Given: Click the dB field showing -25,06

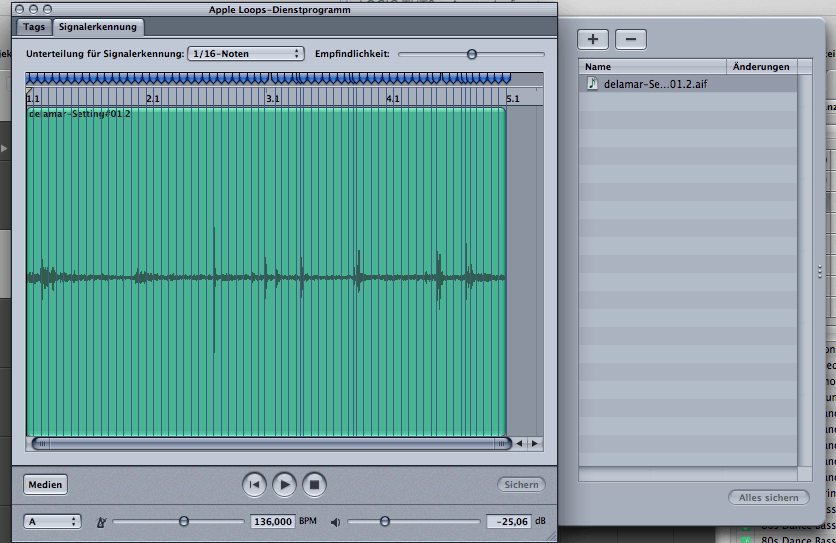Looking at the screenshot, I should tap(509, 522).
